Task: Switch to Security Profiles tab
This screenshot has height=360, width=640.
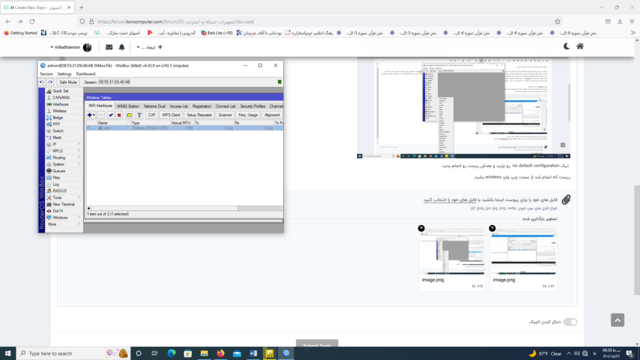Action: click(253, 106)
